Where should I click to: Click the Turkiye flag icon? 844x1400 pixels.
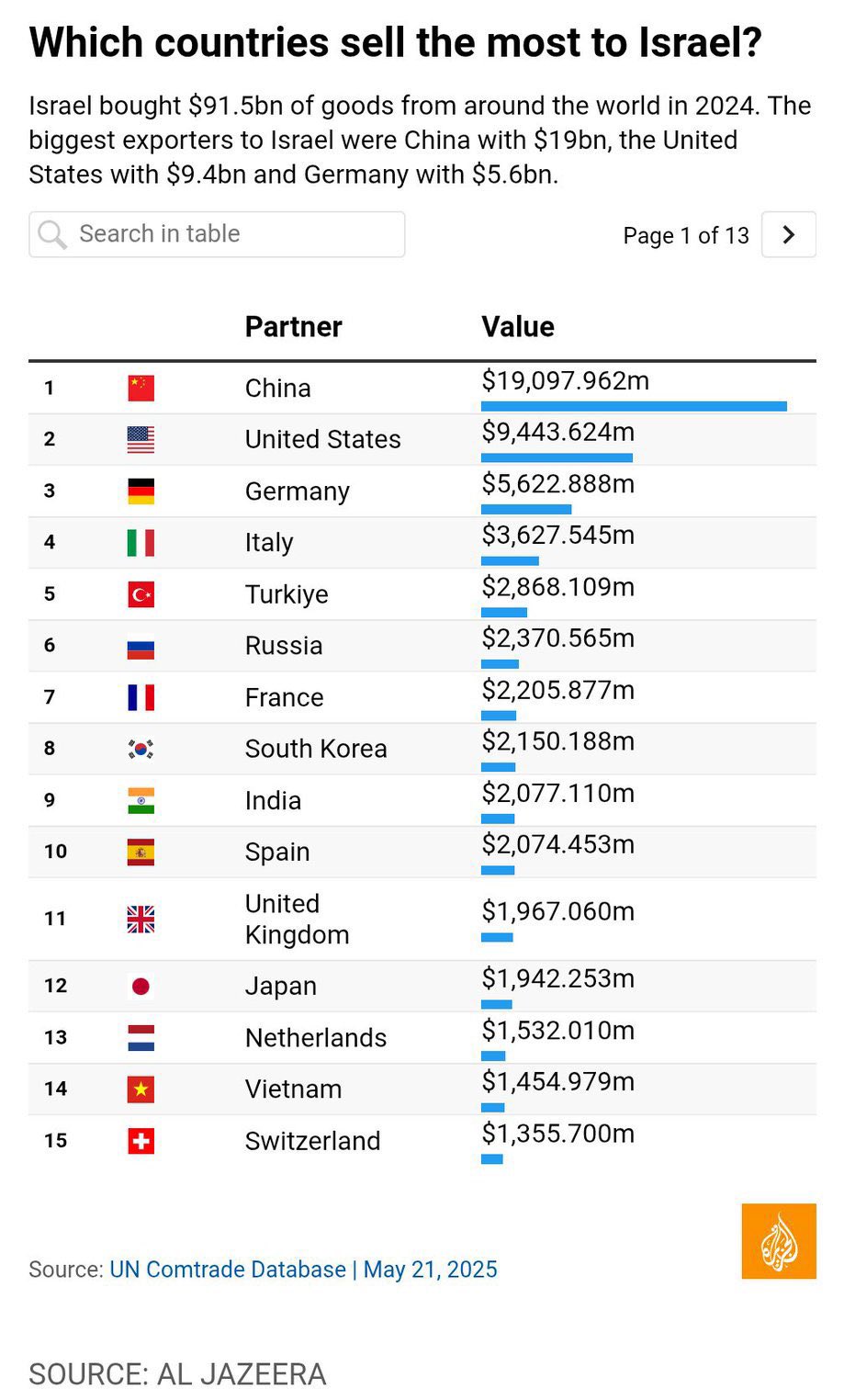click(141, 594)
